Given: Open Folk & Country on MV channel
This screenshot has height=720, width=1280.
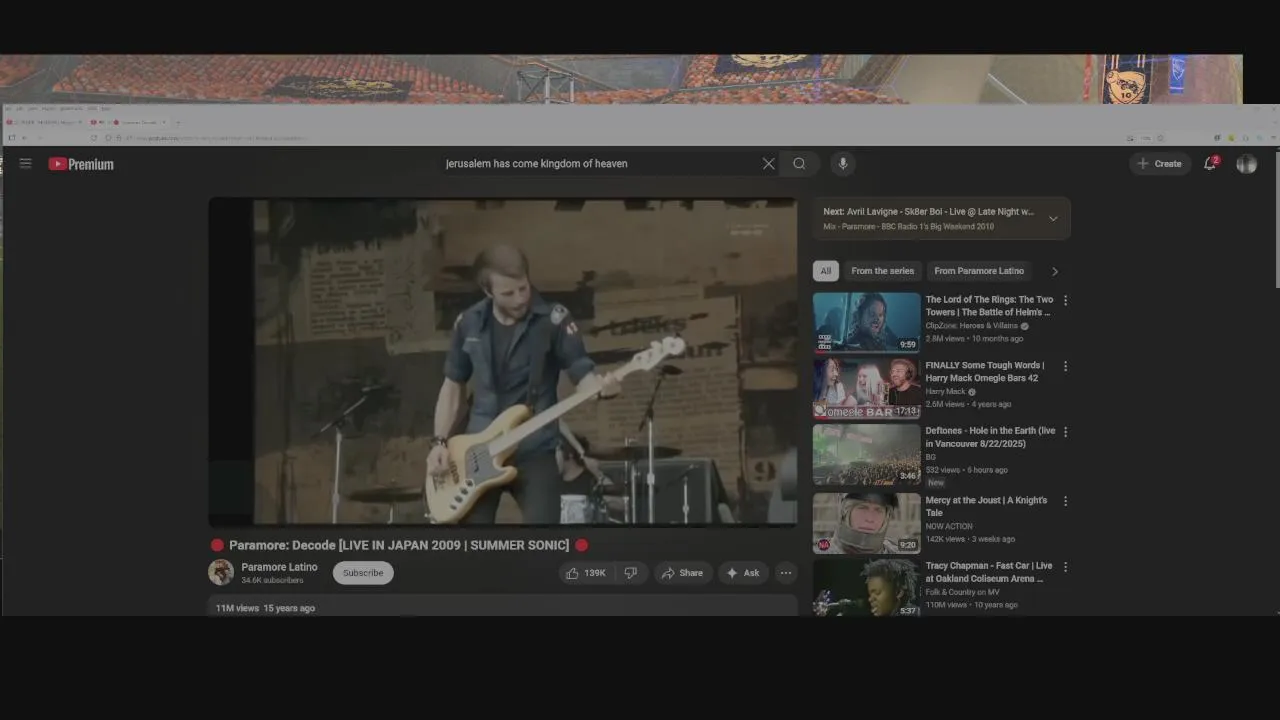Looking at the screenshot, I should (962, 592).
